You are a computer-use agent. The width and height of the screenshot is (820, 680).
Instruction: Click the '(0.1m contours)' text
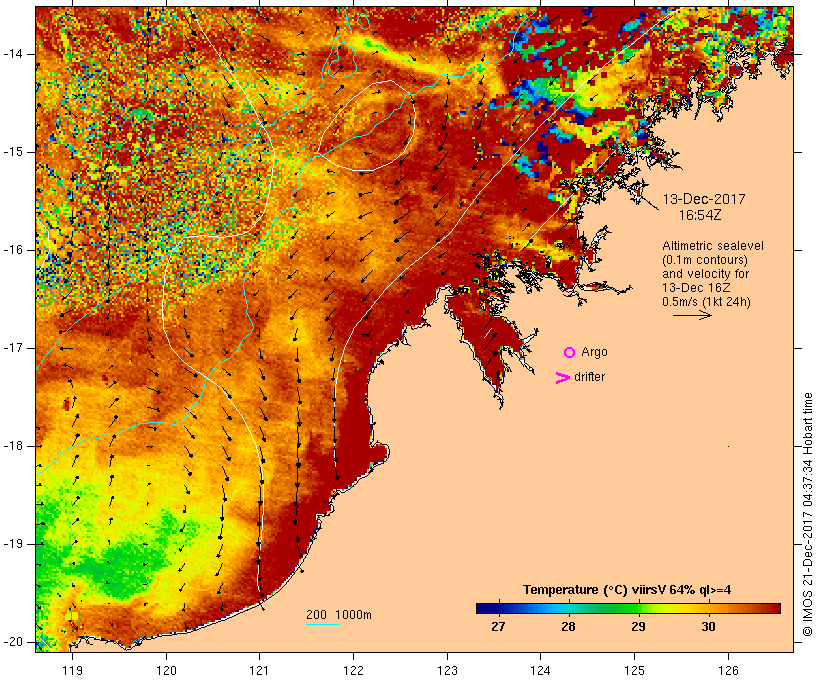click(x=705, y=260)
